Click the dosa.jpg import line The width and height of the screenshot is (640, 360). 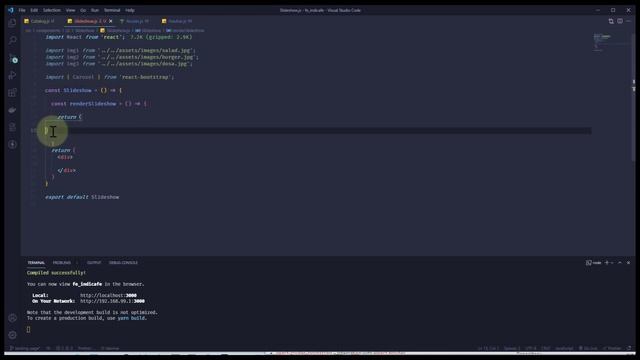coord(119,64)
